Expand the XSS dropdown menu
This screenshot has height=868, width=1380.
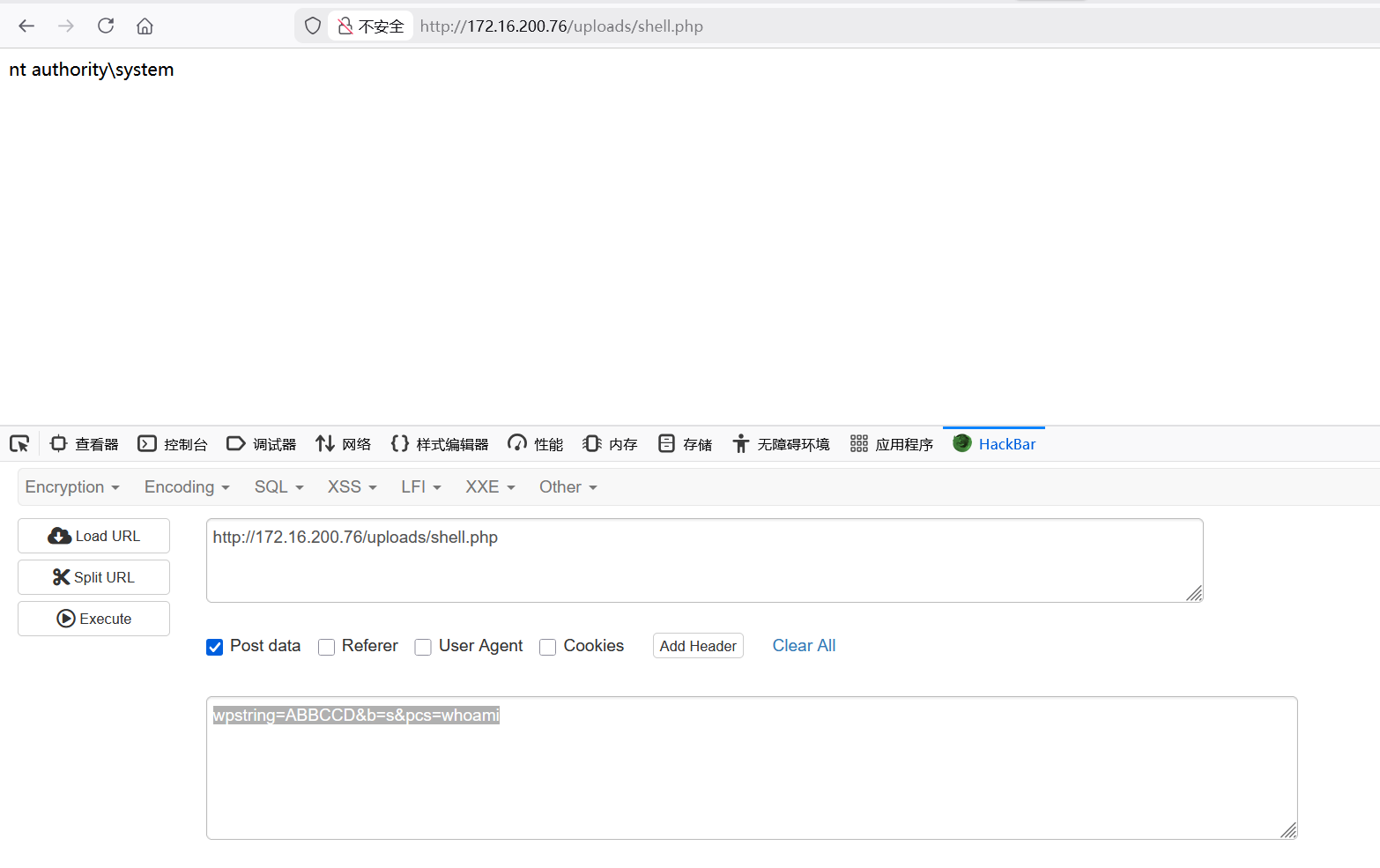pyautogui.click(x=352, y=487)
